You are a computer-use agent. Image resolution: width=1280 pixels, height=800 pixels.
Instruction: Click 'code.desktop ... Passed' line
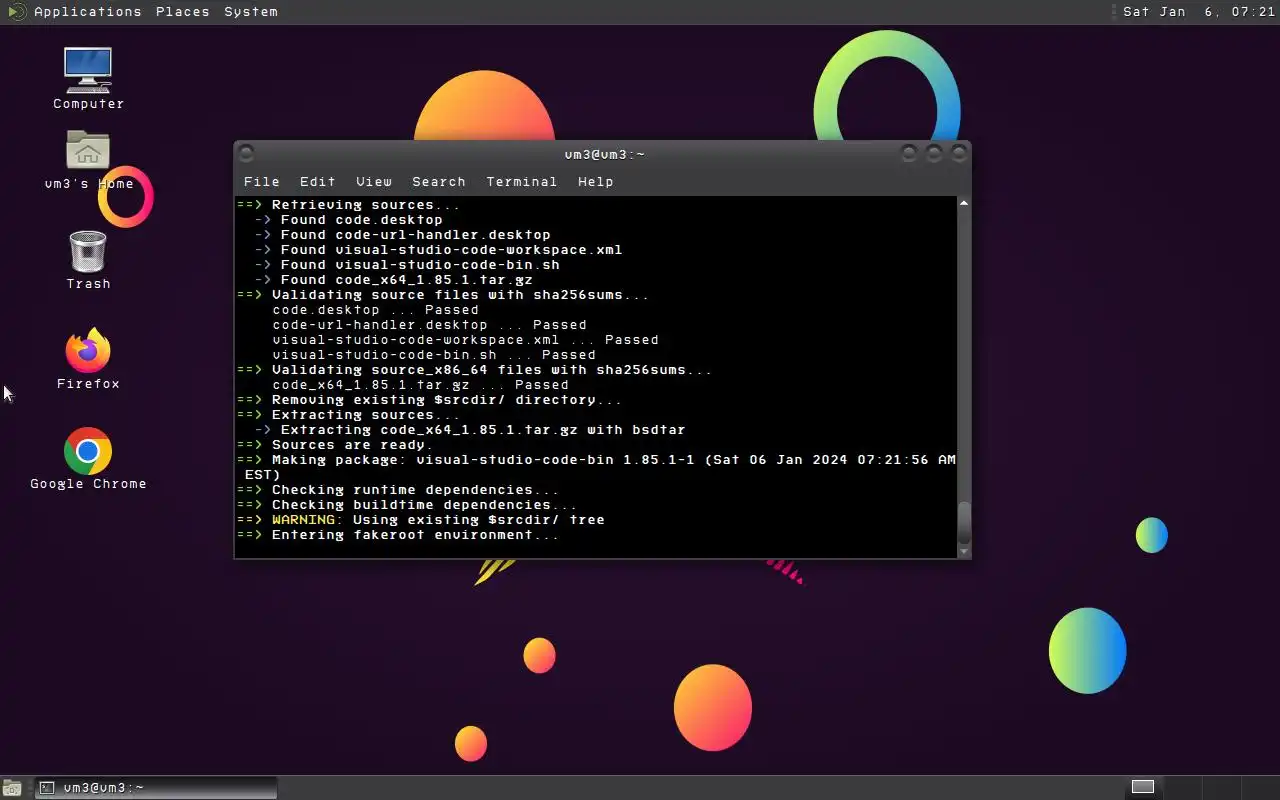click(375, 310)
